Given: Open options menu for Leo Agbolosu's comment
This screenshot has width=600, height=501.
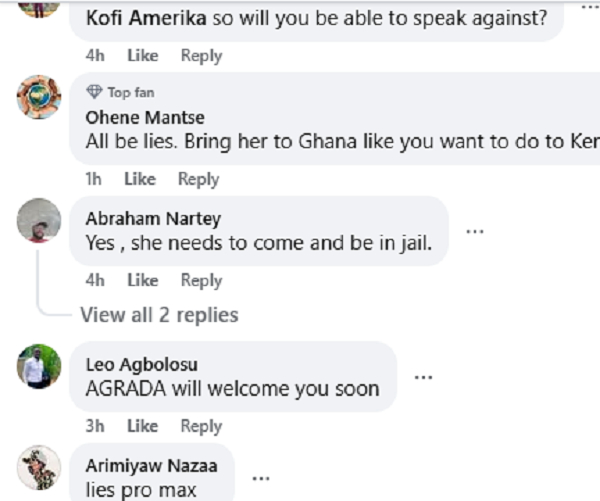Looking at the screenshot, I should tap(424, 377).
